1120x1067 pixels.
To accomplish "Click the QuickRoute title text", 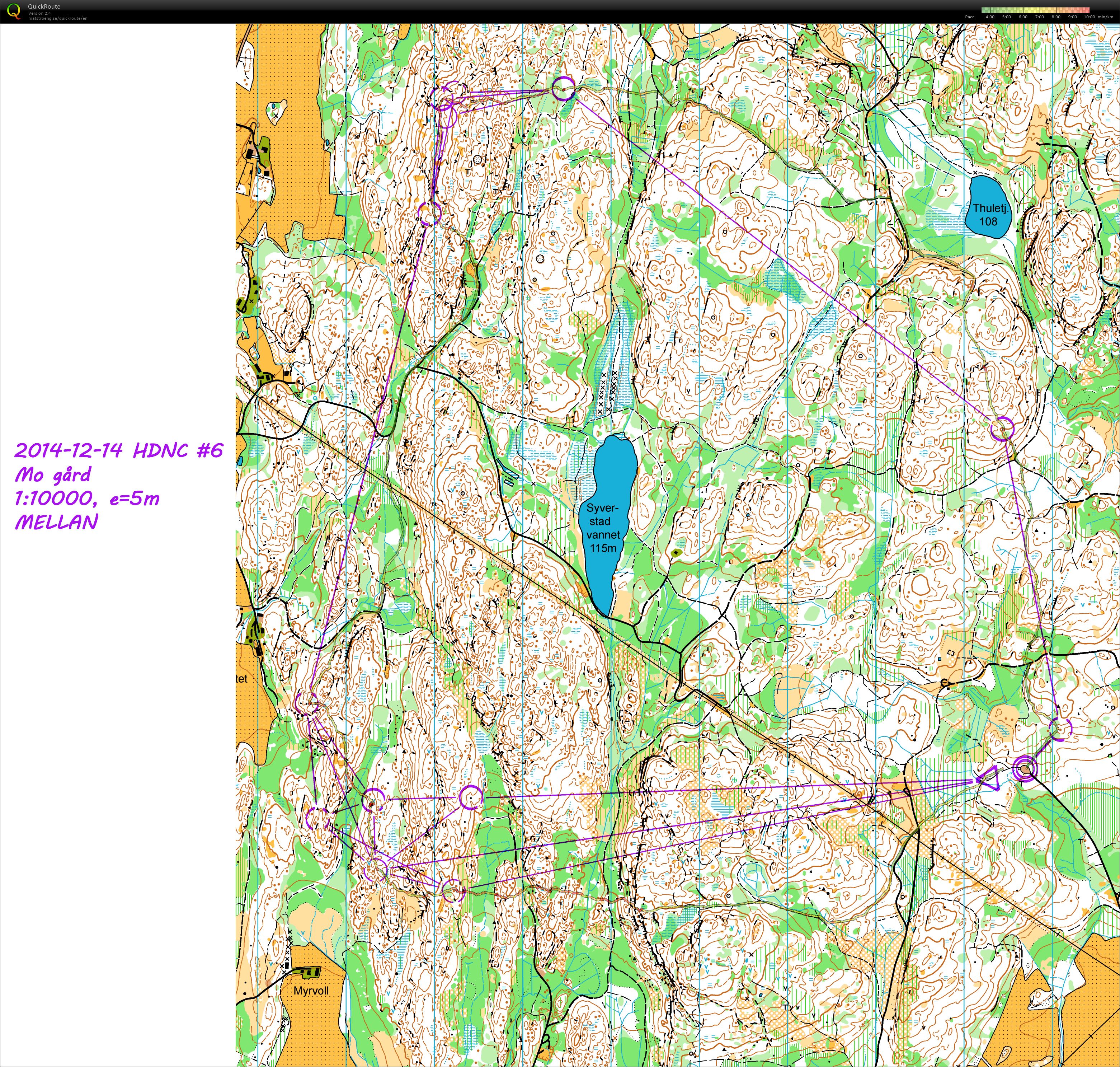I will [44, 7].
